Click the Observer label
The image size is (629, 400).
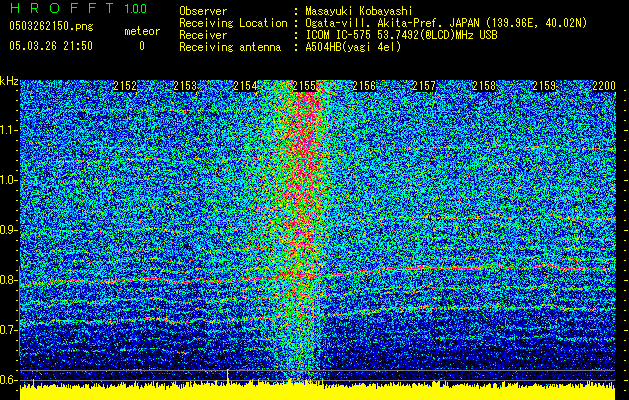(x=203, y=11)
